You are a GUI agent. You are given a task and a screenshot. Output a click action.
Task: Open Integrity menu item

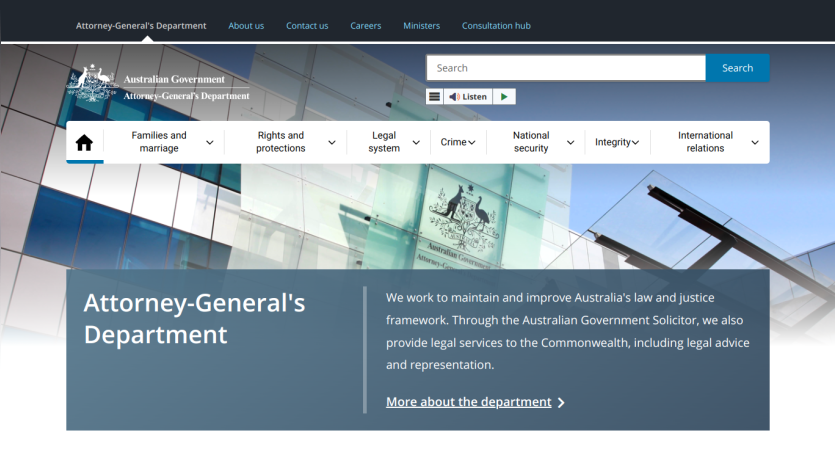(613, 142)
